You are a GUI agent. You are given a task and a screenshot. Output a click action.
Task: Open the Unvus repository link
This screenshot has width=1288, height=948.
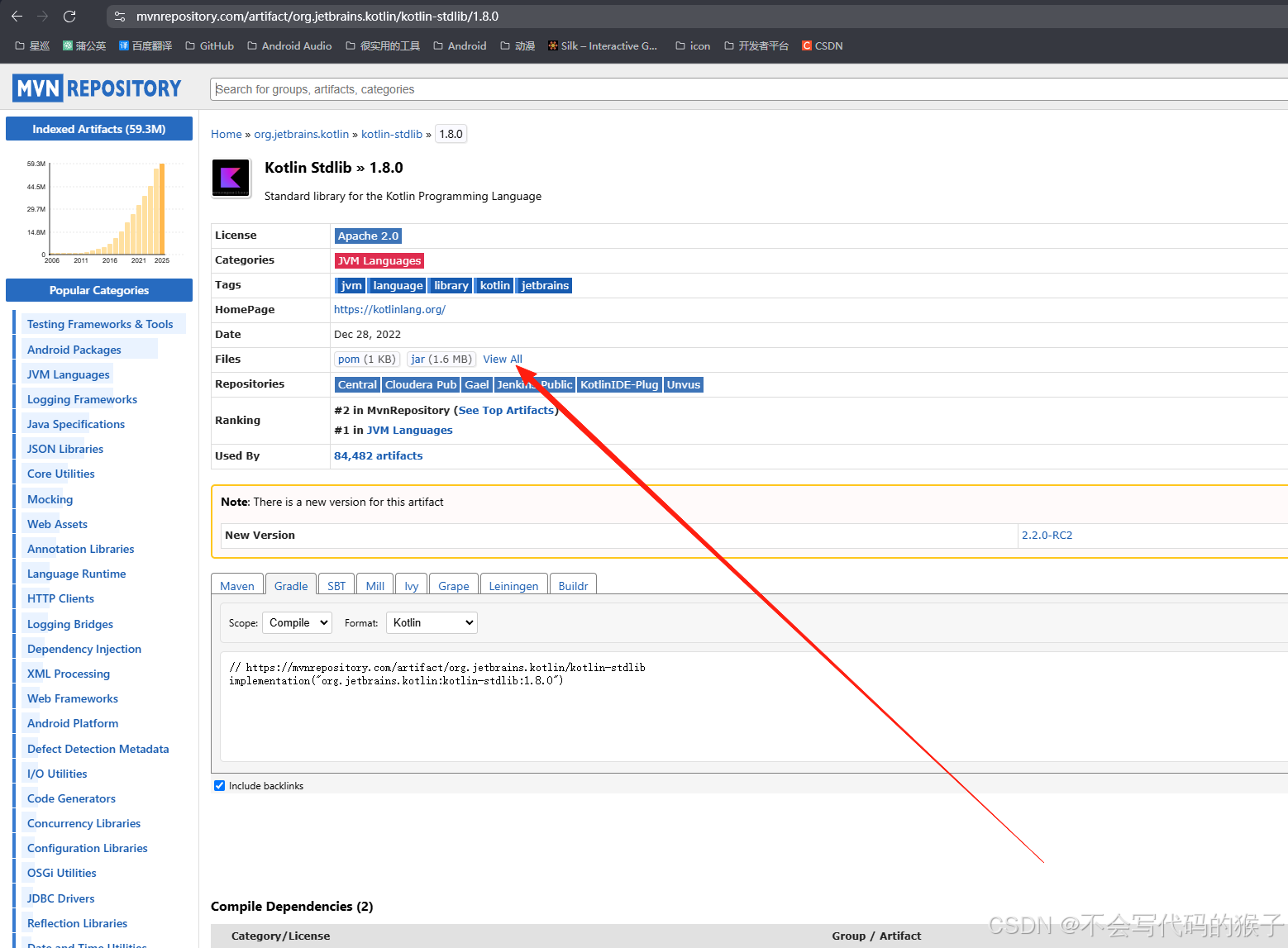click(x=684, y=384)
